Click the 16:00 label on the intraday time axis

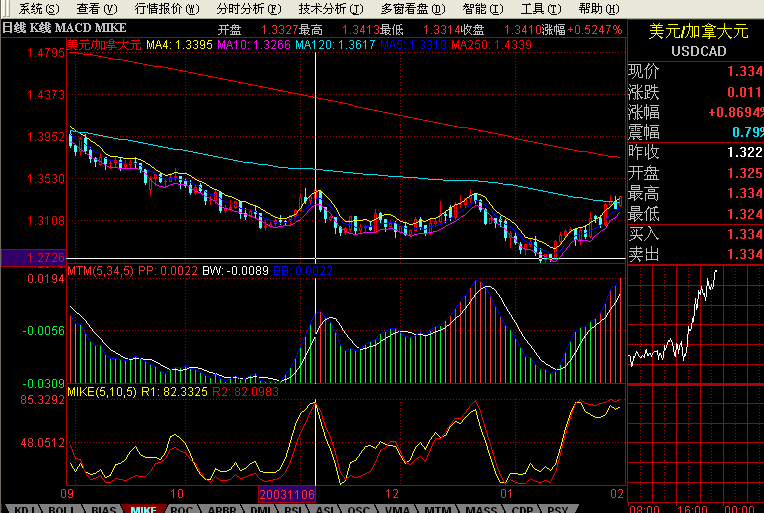[692, 509]
